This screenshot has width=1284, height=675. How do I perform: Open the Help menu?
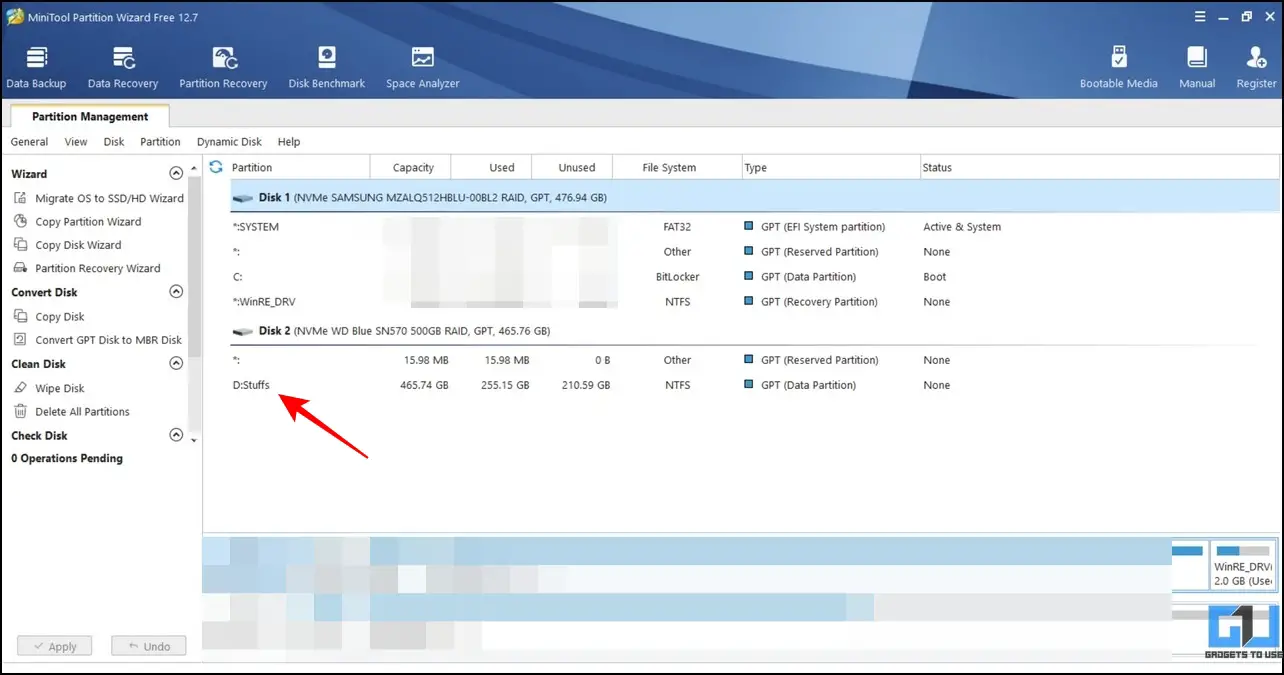289,142
